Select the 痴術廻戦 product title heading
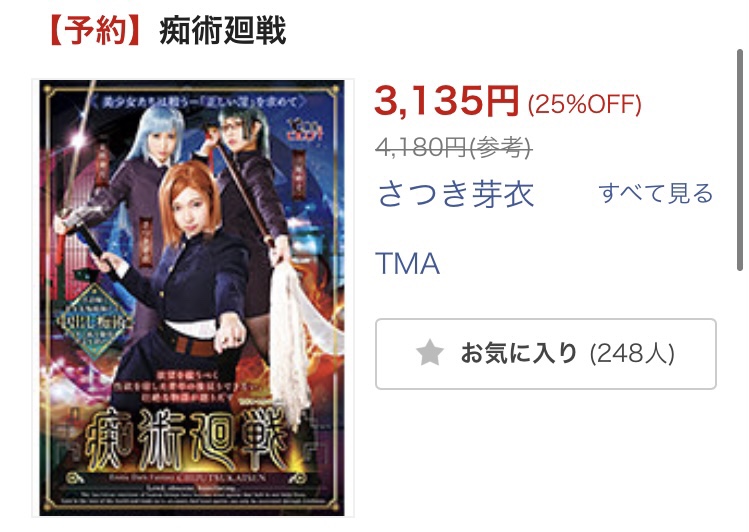The height and width of the screenshot is (532, 749). point(223,31)
